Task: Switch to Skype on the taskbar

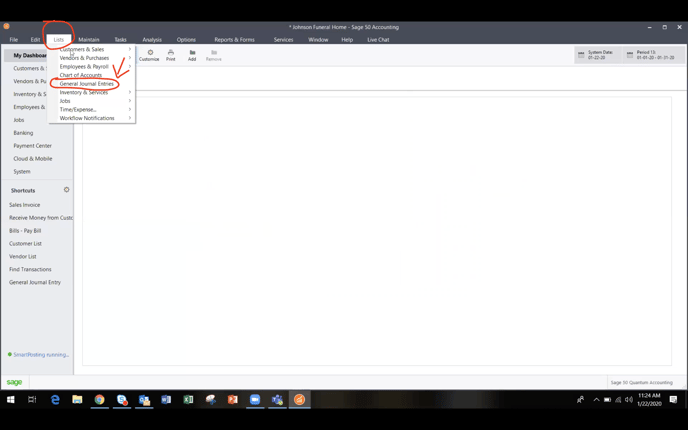Action: (x=122, y=399)
